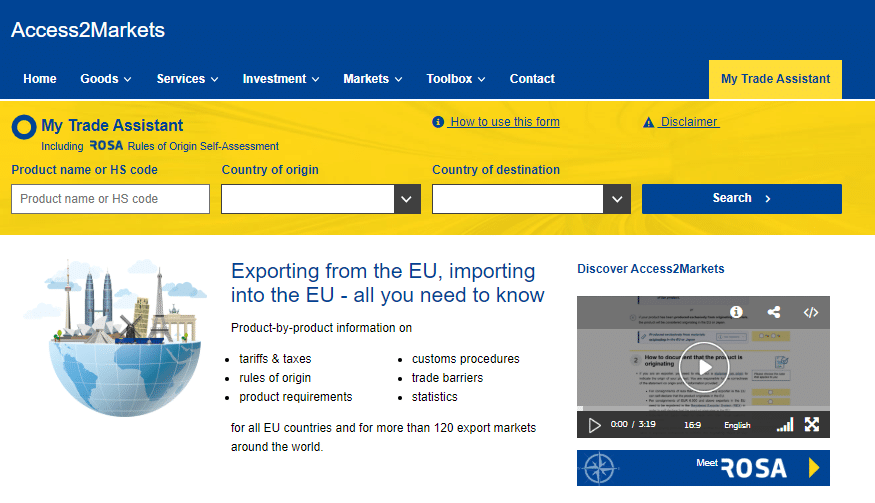This screenshot has width=875, height=503.
Task: Click the blue Search button
Action: 741,198
